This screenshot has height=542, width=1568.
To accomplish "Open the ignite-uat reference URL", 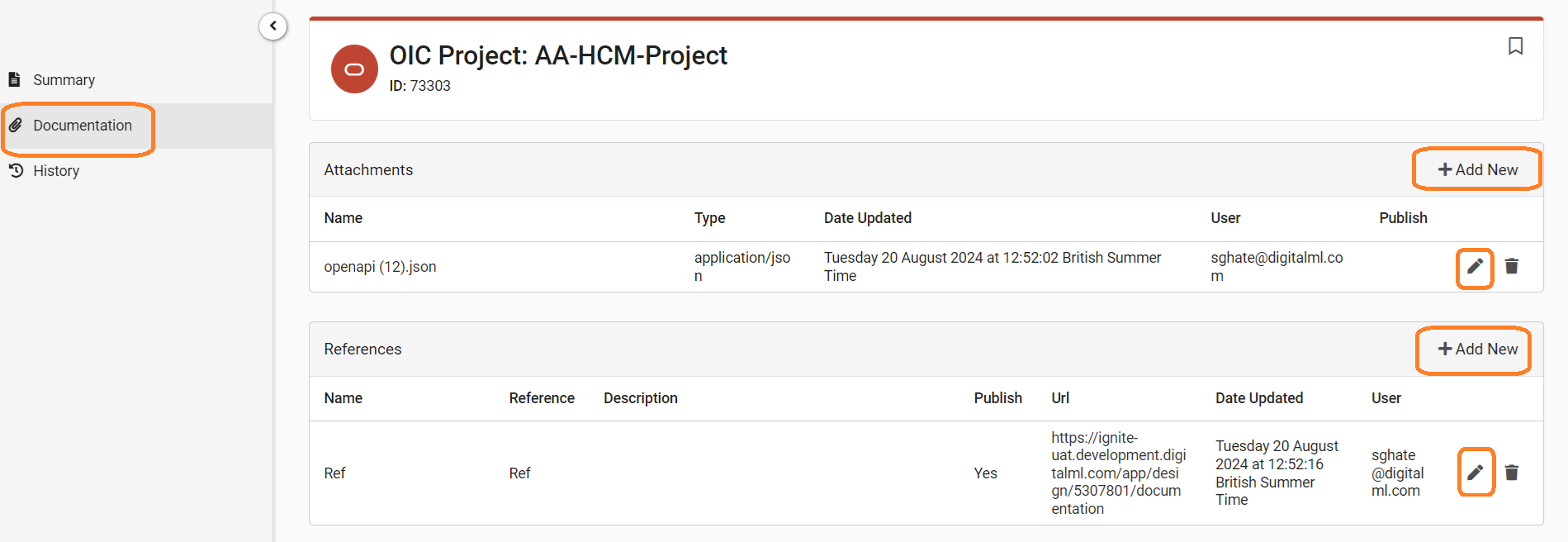I will tap(1118, 473).
